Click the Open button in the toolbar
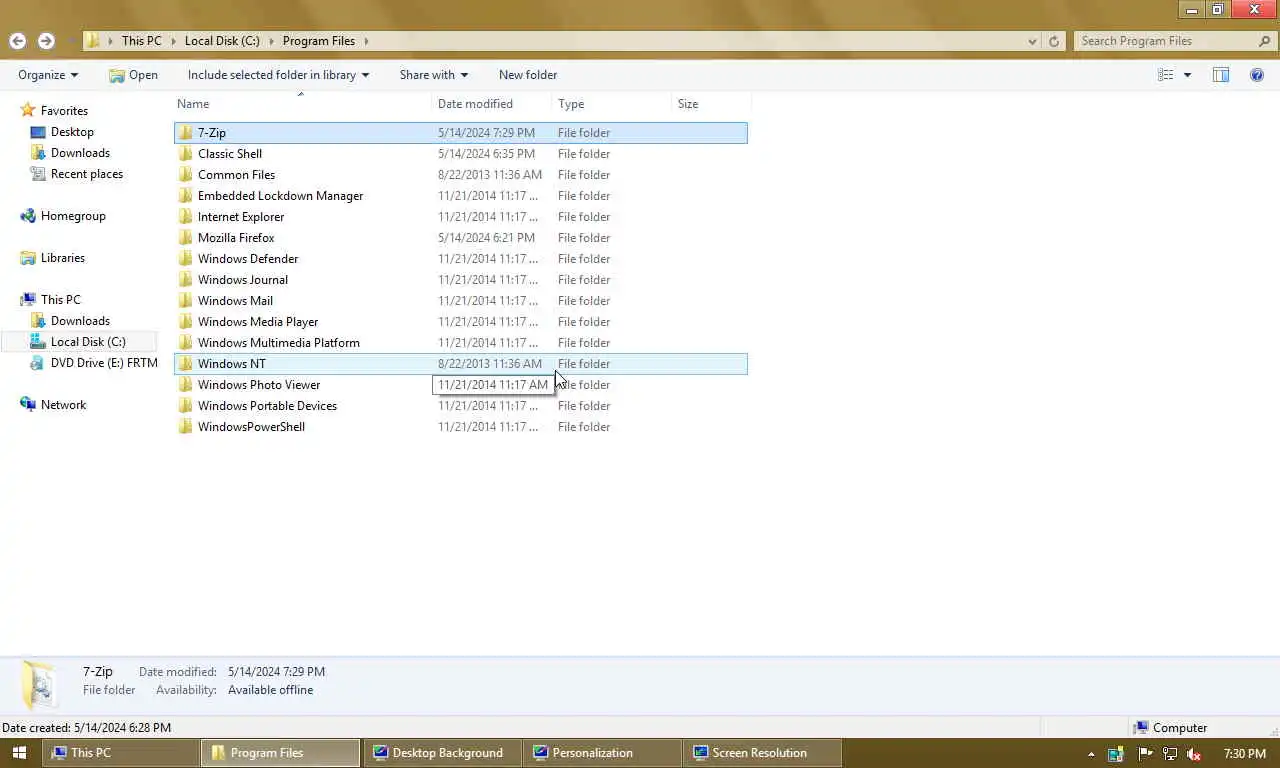Viewport: 1280px width, 768px height. pos(133,75)
